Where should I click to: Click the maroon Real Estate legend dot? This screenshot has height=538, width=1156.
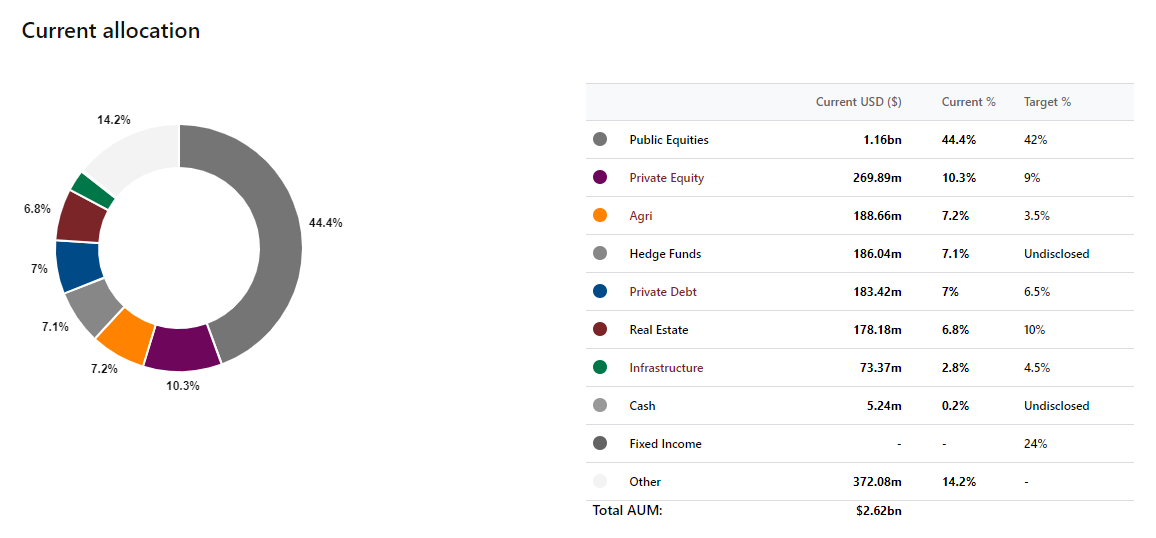600,329
